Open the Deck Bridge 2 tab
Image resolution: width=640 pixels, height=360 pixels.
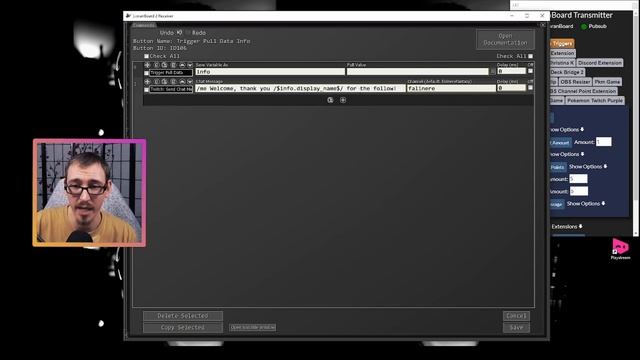pos(567,72)
